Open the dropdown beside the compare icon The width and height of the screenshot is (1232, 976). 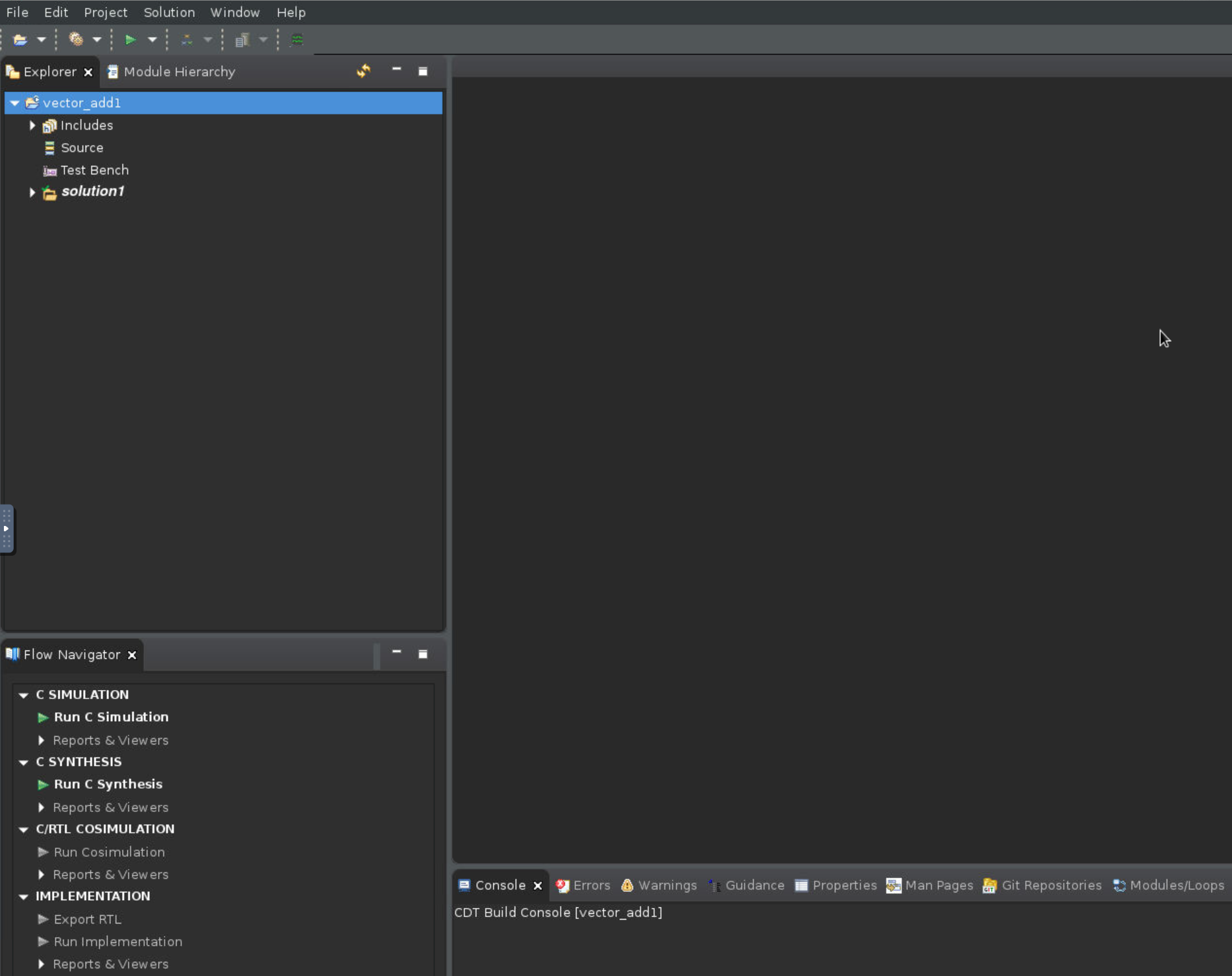pos(208,40)
